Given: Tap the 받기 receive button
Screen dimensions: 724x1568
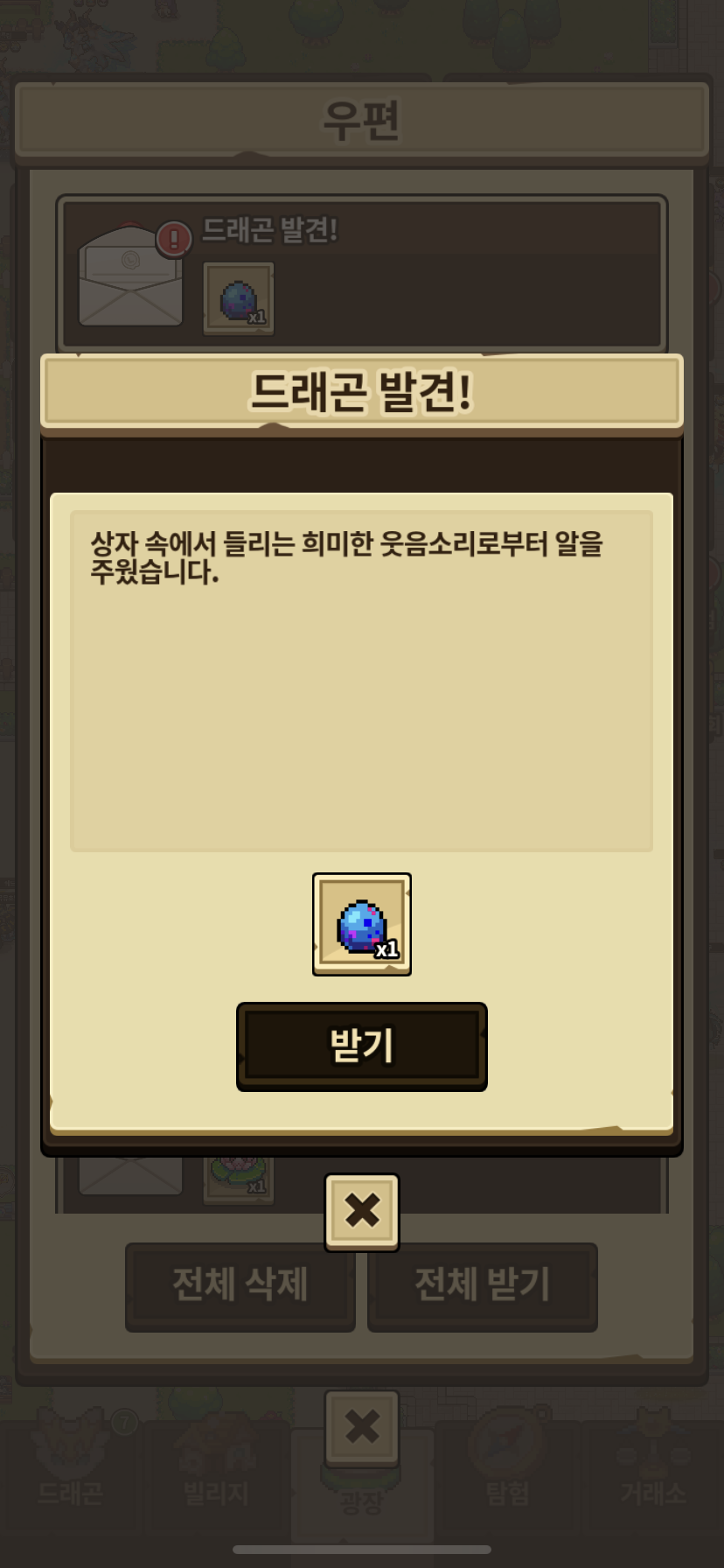Looking at the screenshot, I should [361, 1046].
